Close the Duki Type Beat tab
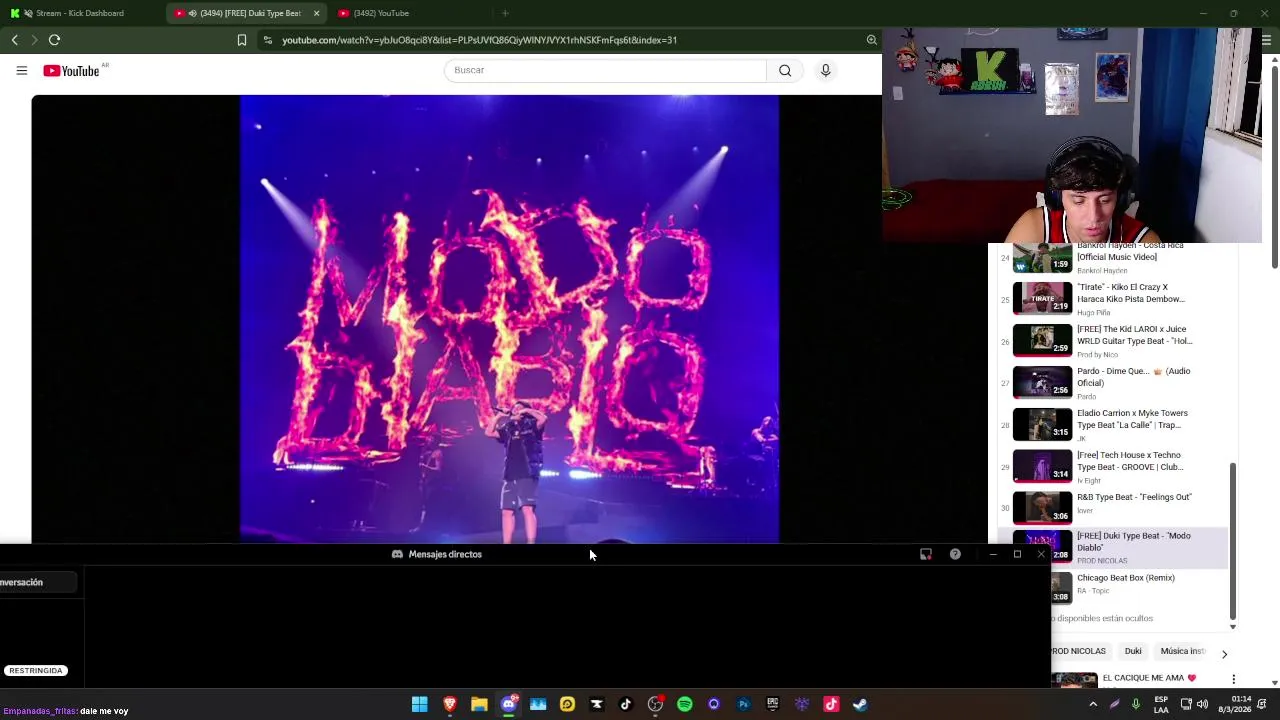1280x720 pixels. [316, 13]
